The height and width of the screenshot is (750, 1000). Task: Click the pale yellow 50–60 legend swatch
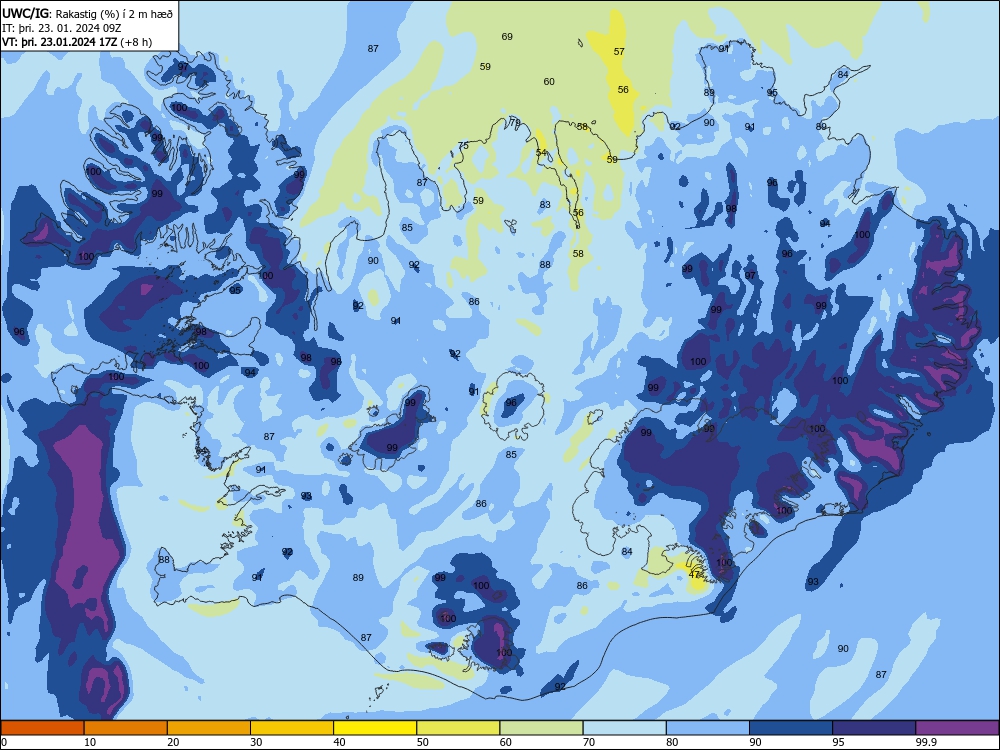[459, 728]
